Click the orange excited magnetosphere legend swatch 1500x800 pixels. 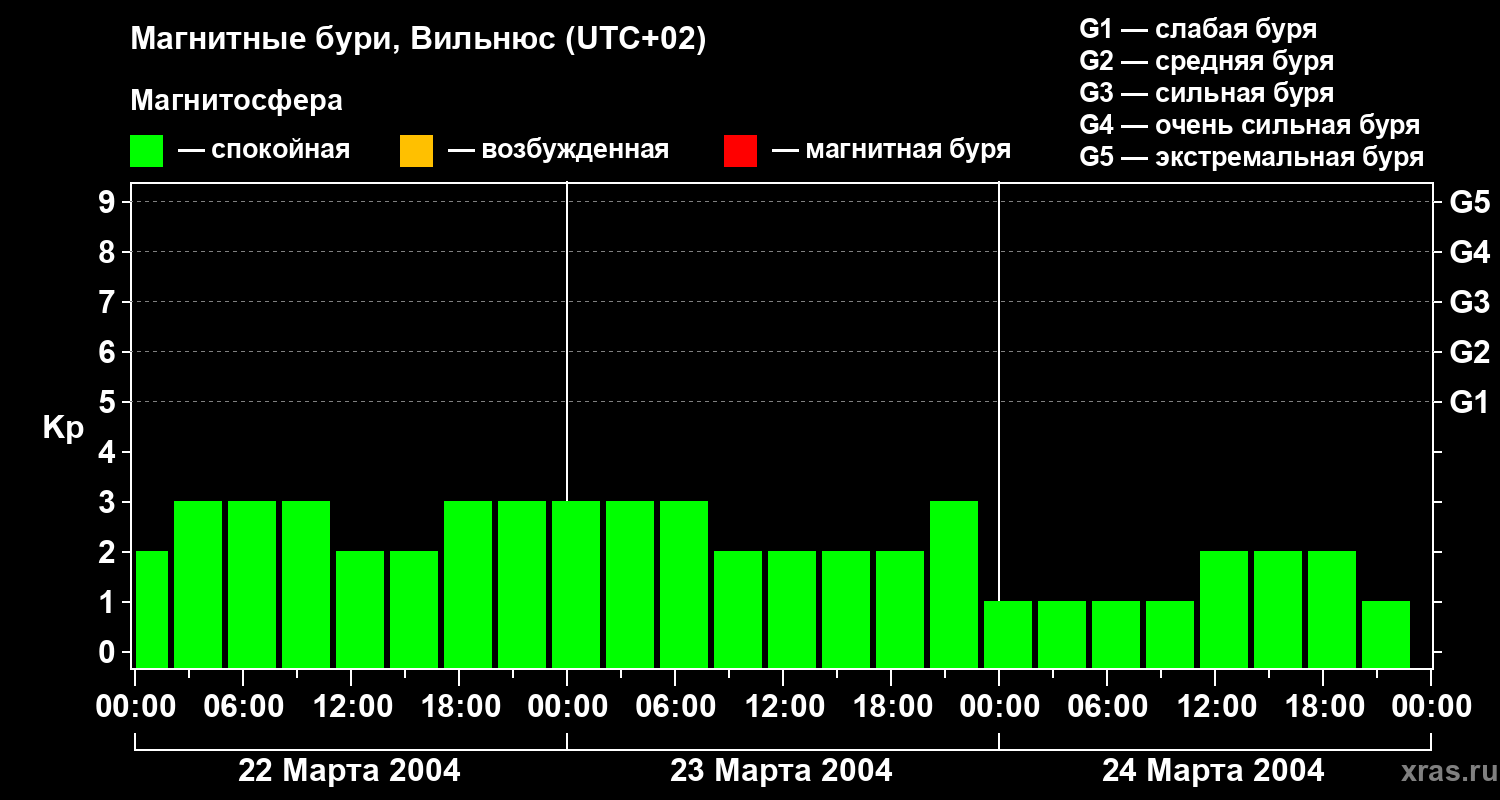pyautogui.click(x=416, y=151)
